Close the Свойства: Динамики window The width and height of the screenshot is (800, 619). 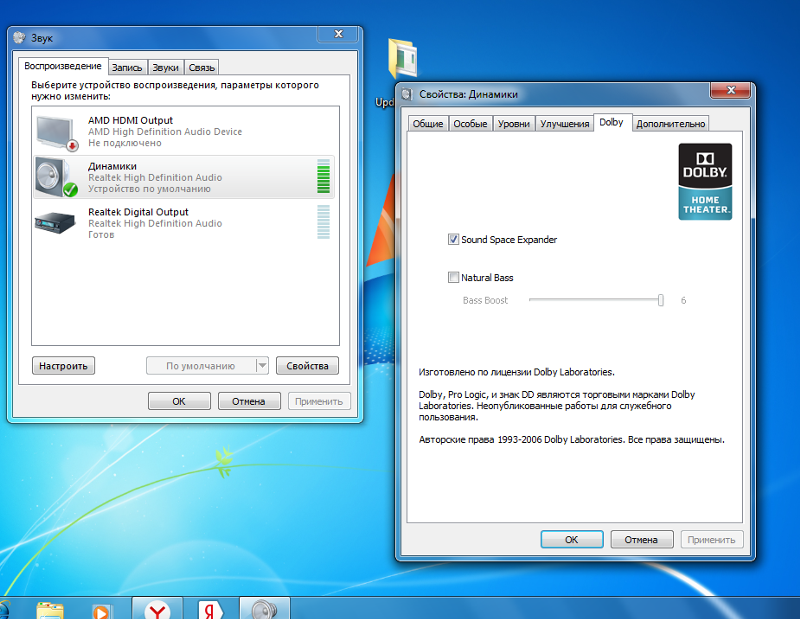[x=731, y=90]
